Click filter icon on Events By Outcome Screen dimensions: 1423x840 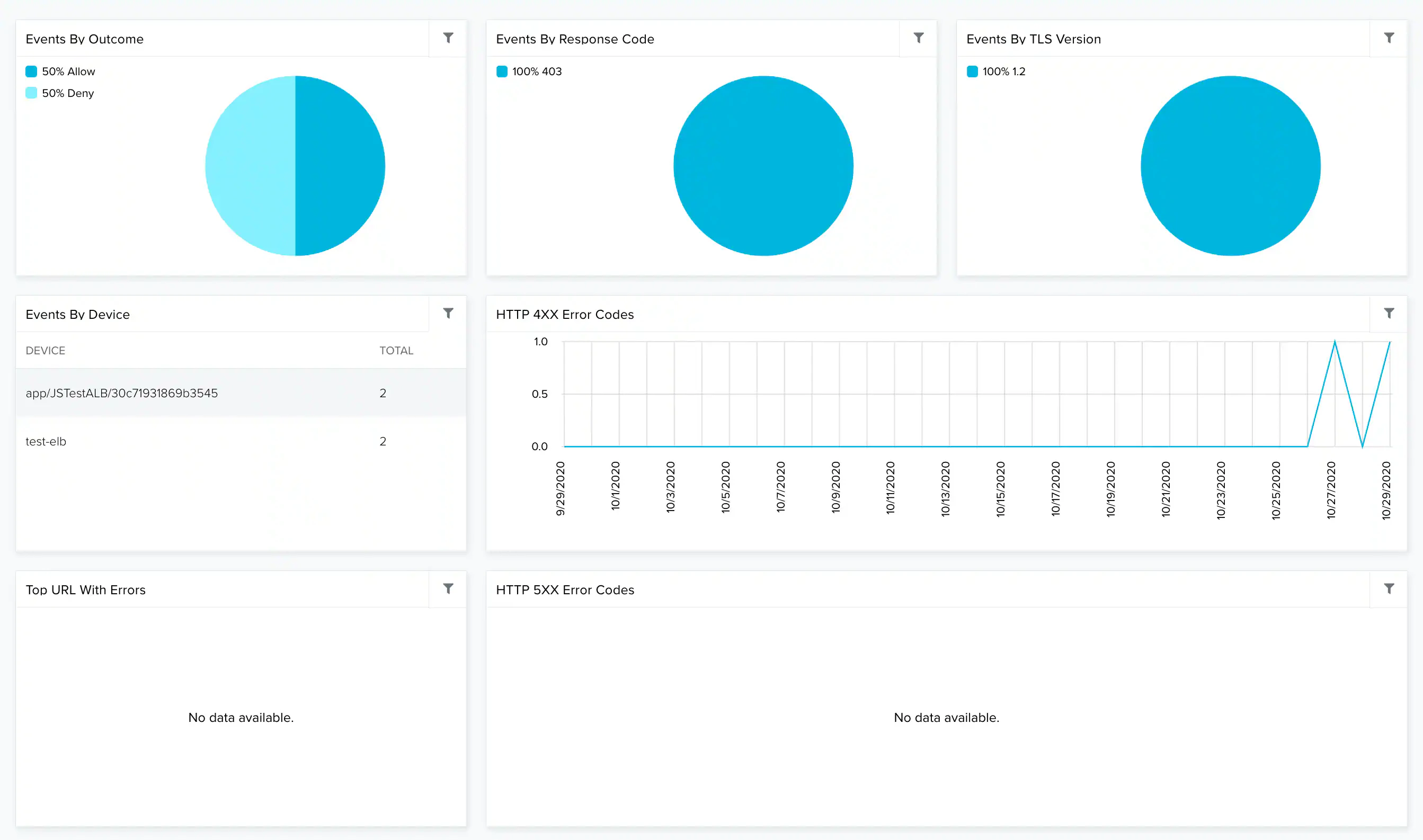pyautogui.click(x=448, y=38)
